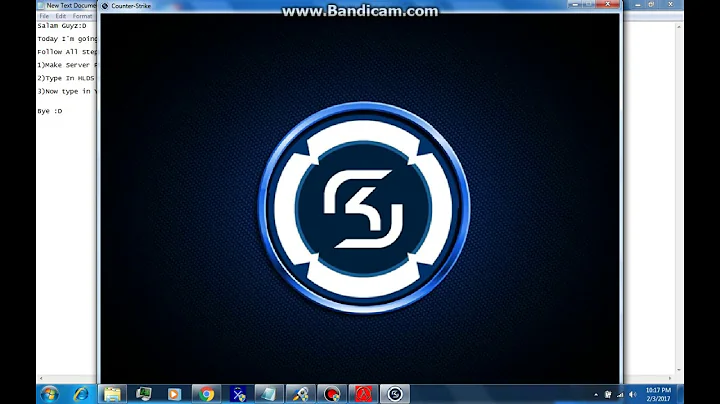Click the green monitor taskbar icon
720x404 pixels.
coord(144,394)
